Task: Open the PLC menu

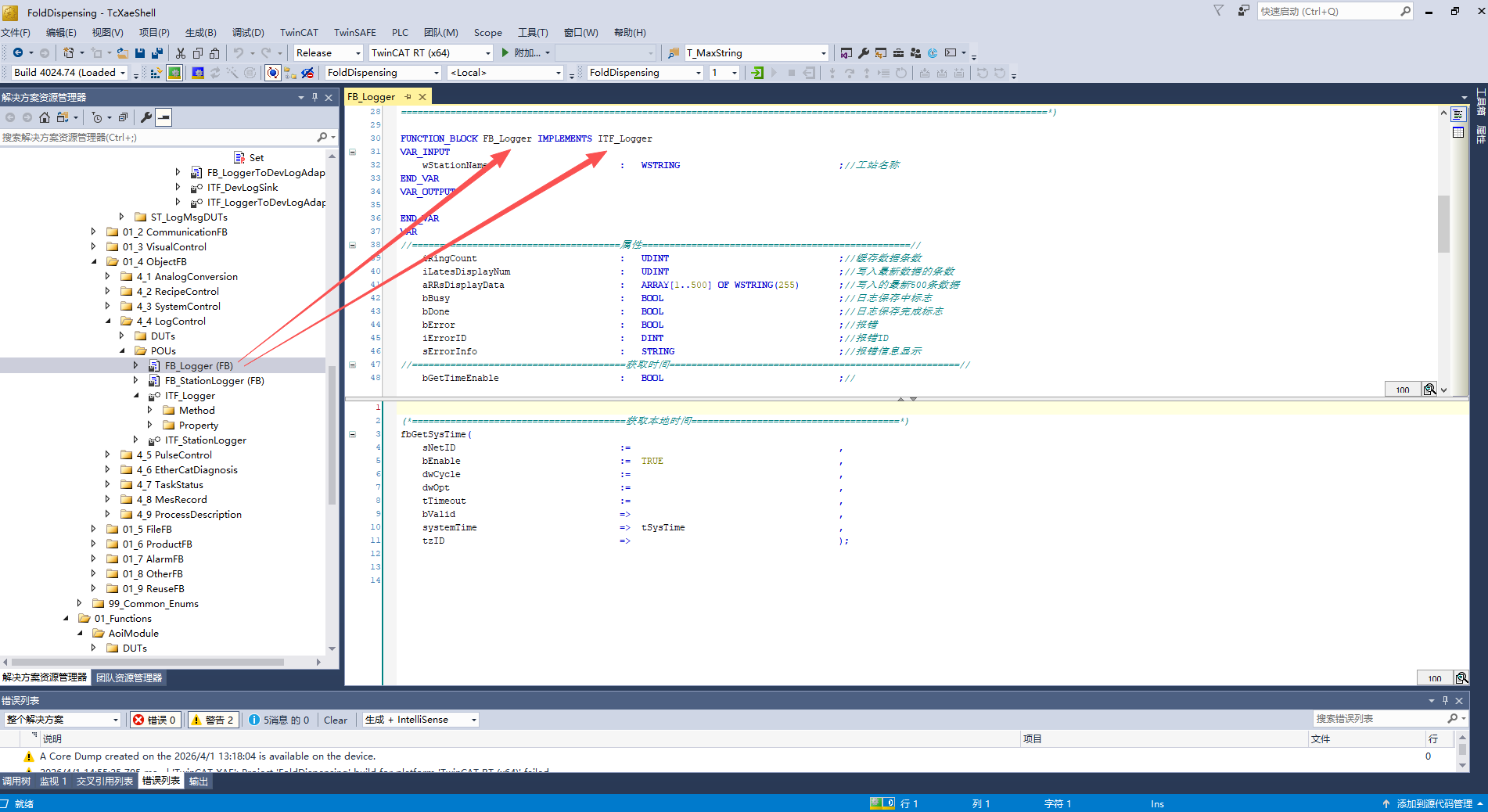Action: click(400, 33)
